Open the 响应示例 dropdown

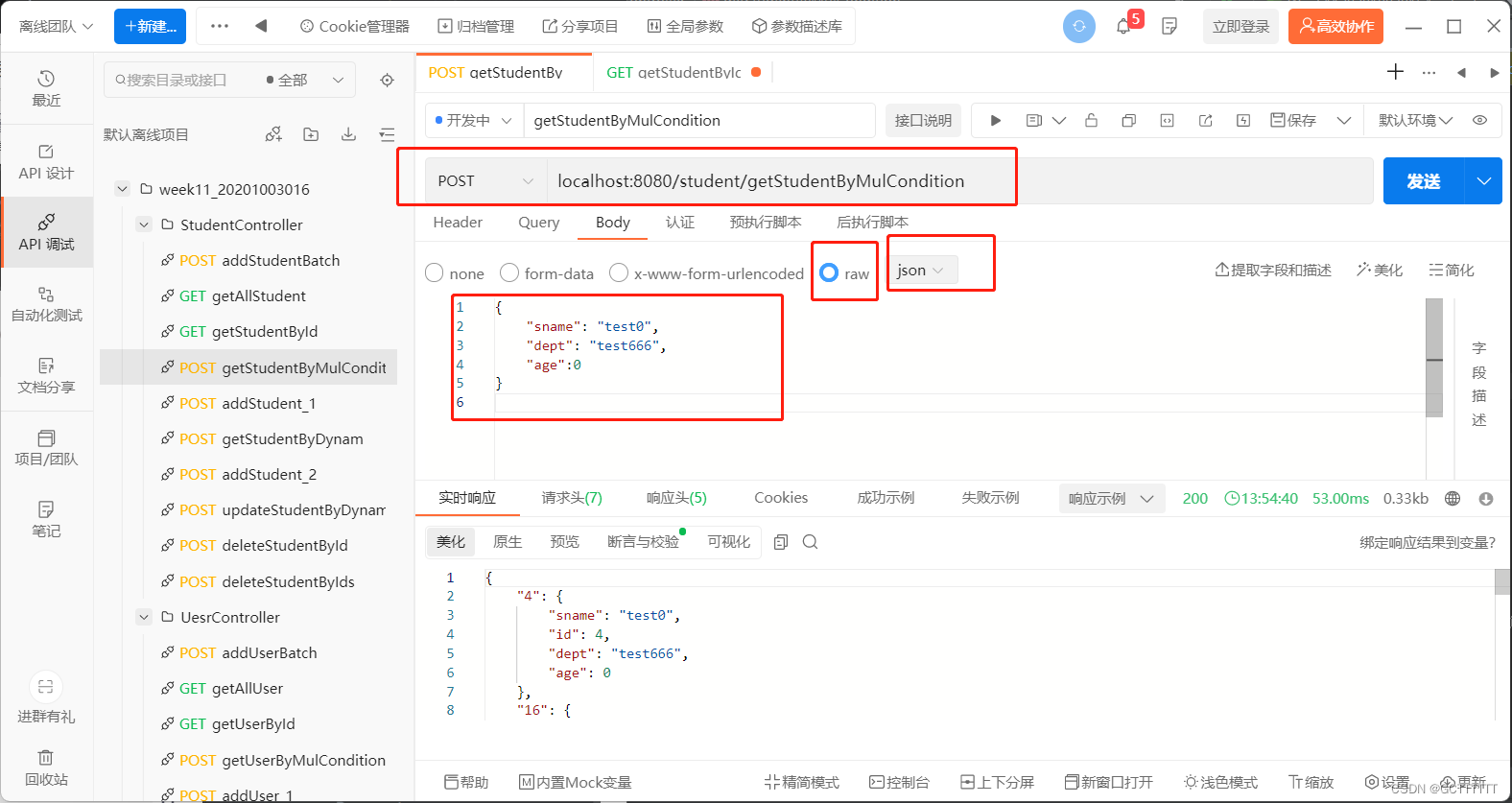click(x=1112, y=499)
